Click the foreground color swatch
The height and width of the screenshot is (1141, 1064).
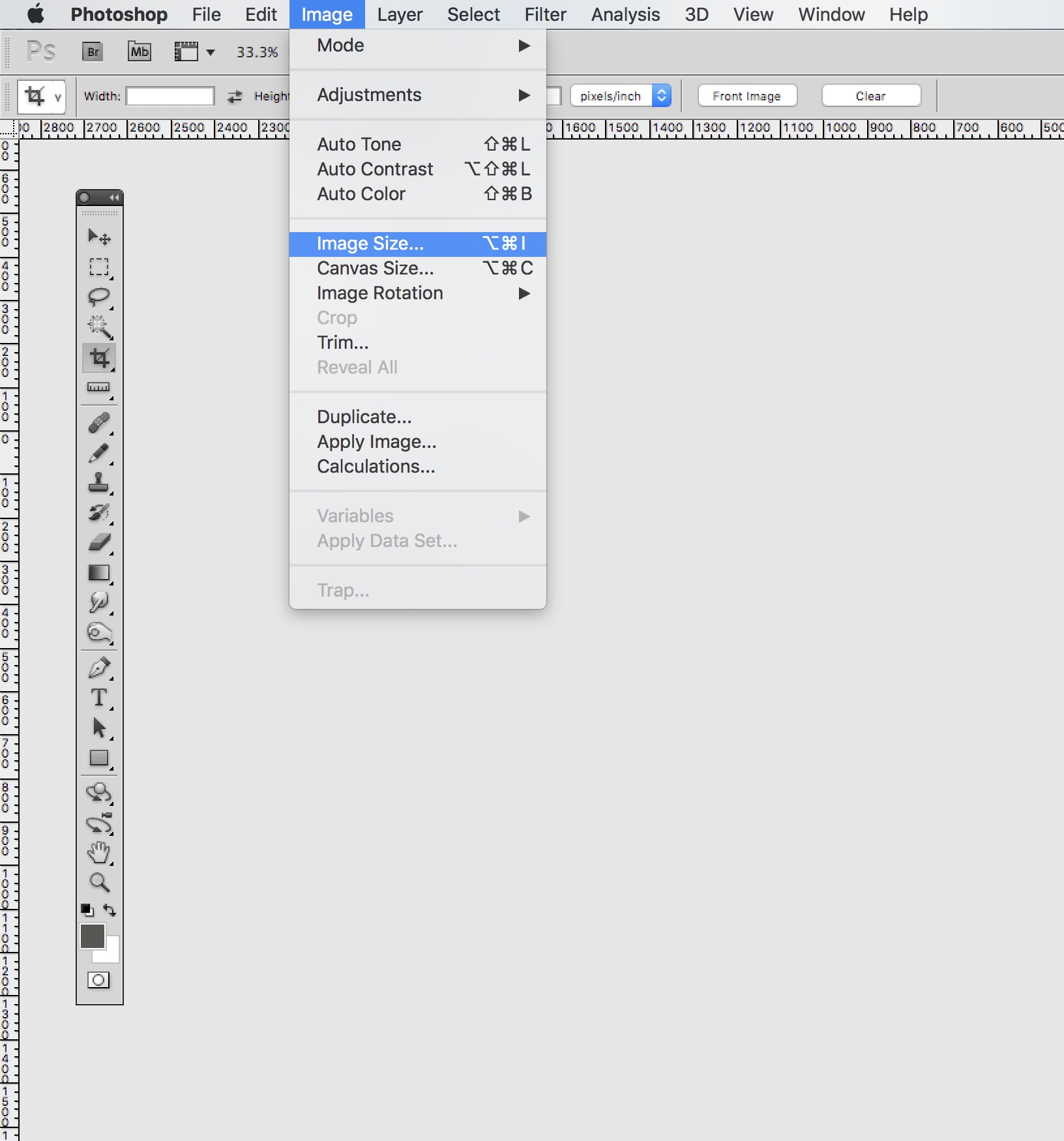92,936
